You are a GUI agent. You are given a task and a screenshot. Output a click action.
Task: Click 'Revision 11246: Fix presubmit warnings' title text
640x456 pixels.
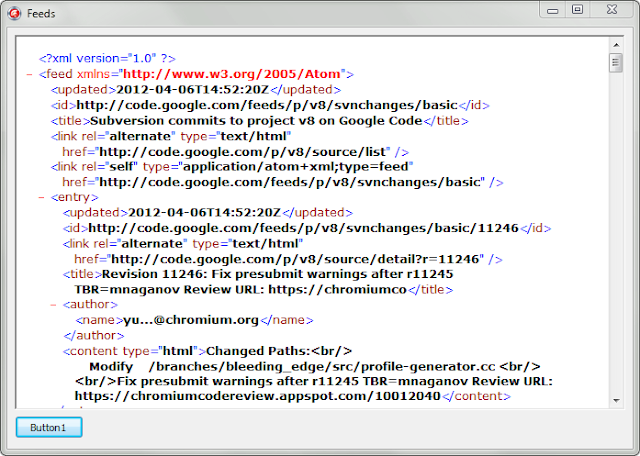[278, 274]
